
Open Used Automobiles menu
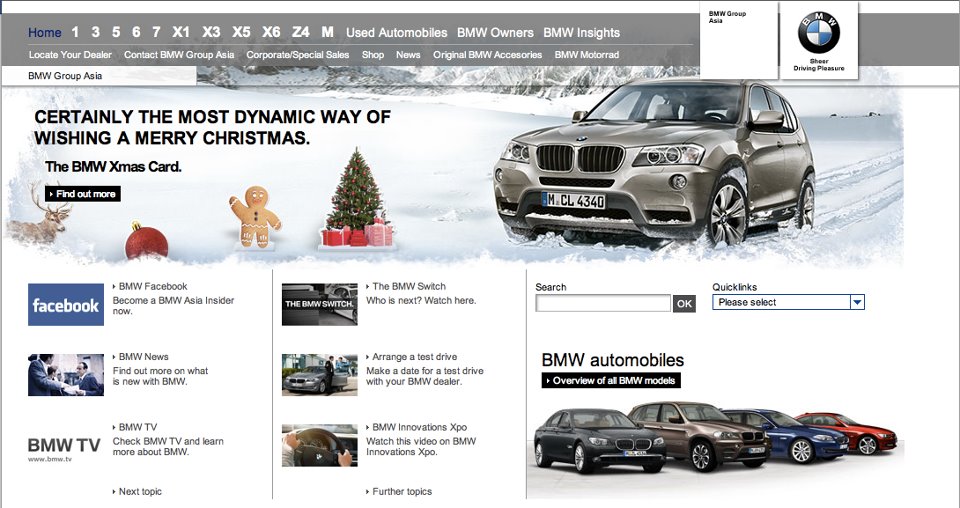point(397,32)
